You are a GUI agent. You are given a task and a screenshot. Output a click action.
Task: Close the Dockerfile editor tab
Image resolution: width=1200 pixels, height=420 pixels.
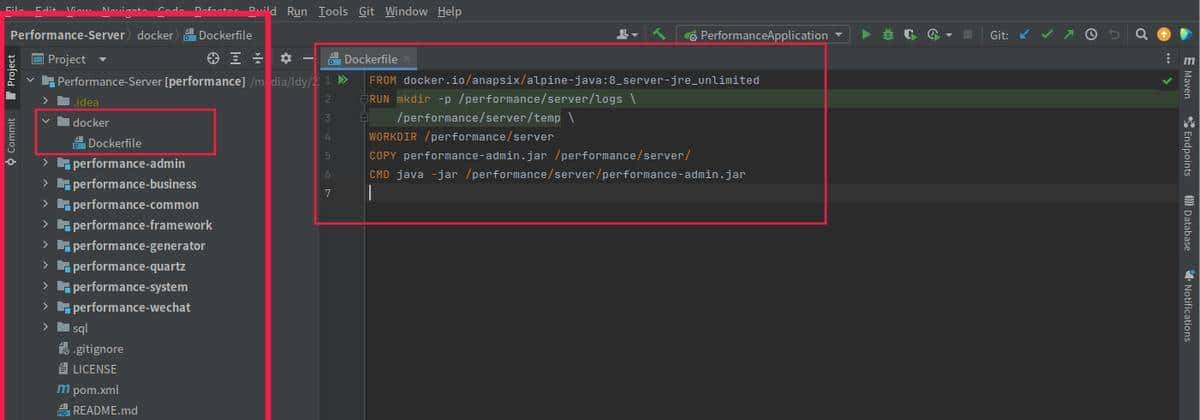point(406,59)
